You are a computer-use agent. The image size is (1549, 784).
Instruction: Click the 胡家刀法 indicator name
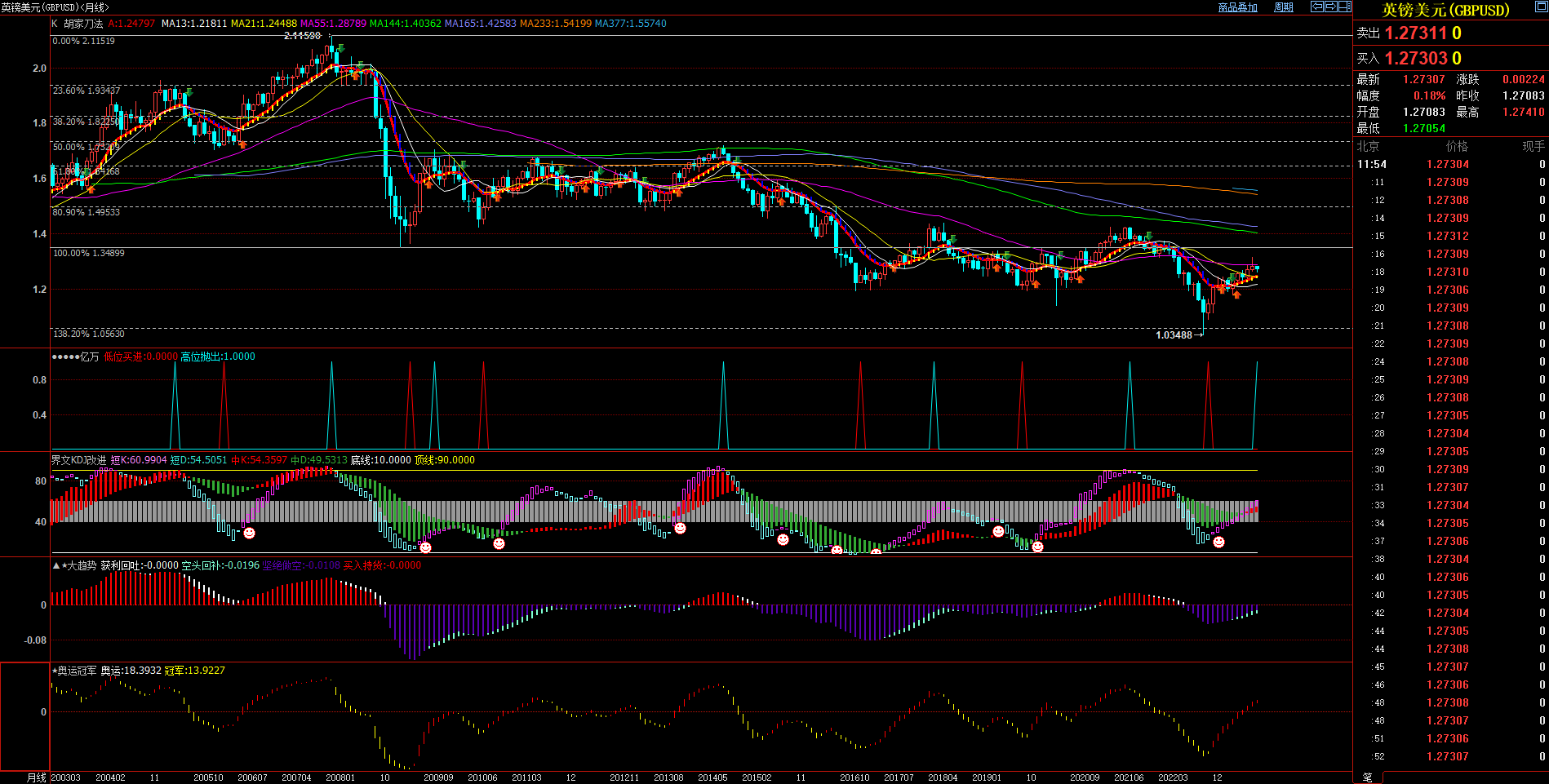coord(83,24)
